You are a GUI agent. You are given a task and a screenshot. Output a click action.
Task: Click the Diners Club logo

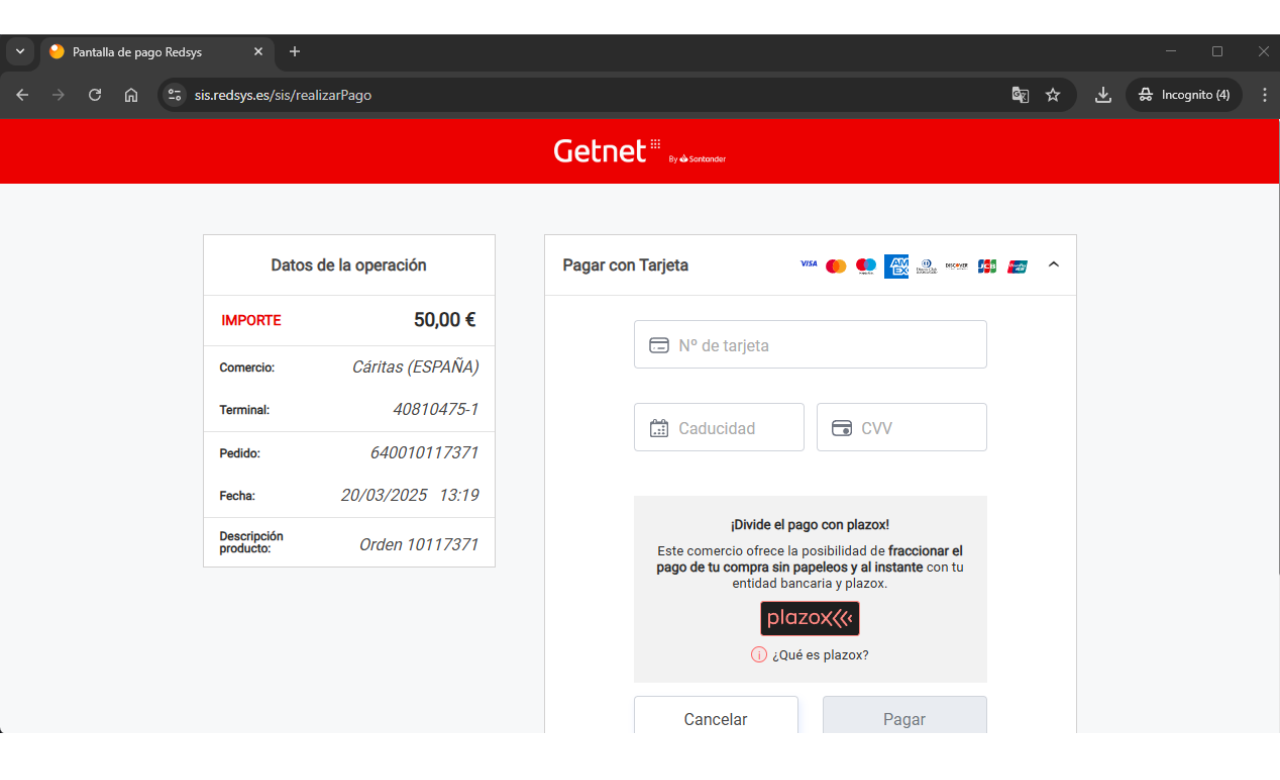click(x=926, y=266)
